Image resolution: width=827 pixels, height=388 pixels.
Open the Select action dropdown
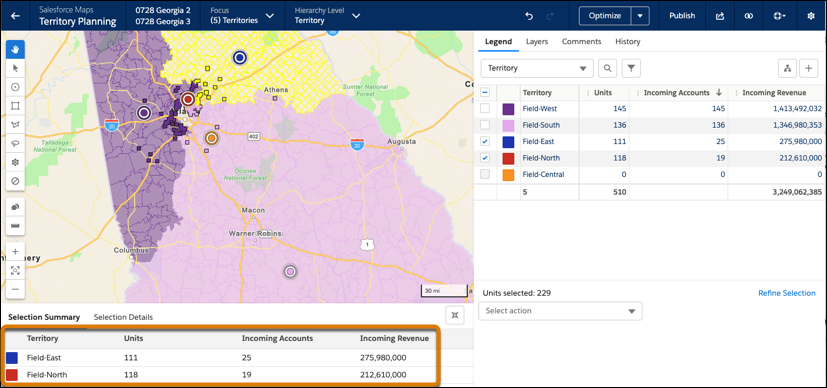(560, 311)
